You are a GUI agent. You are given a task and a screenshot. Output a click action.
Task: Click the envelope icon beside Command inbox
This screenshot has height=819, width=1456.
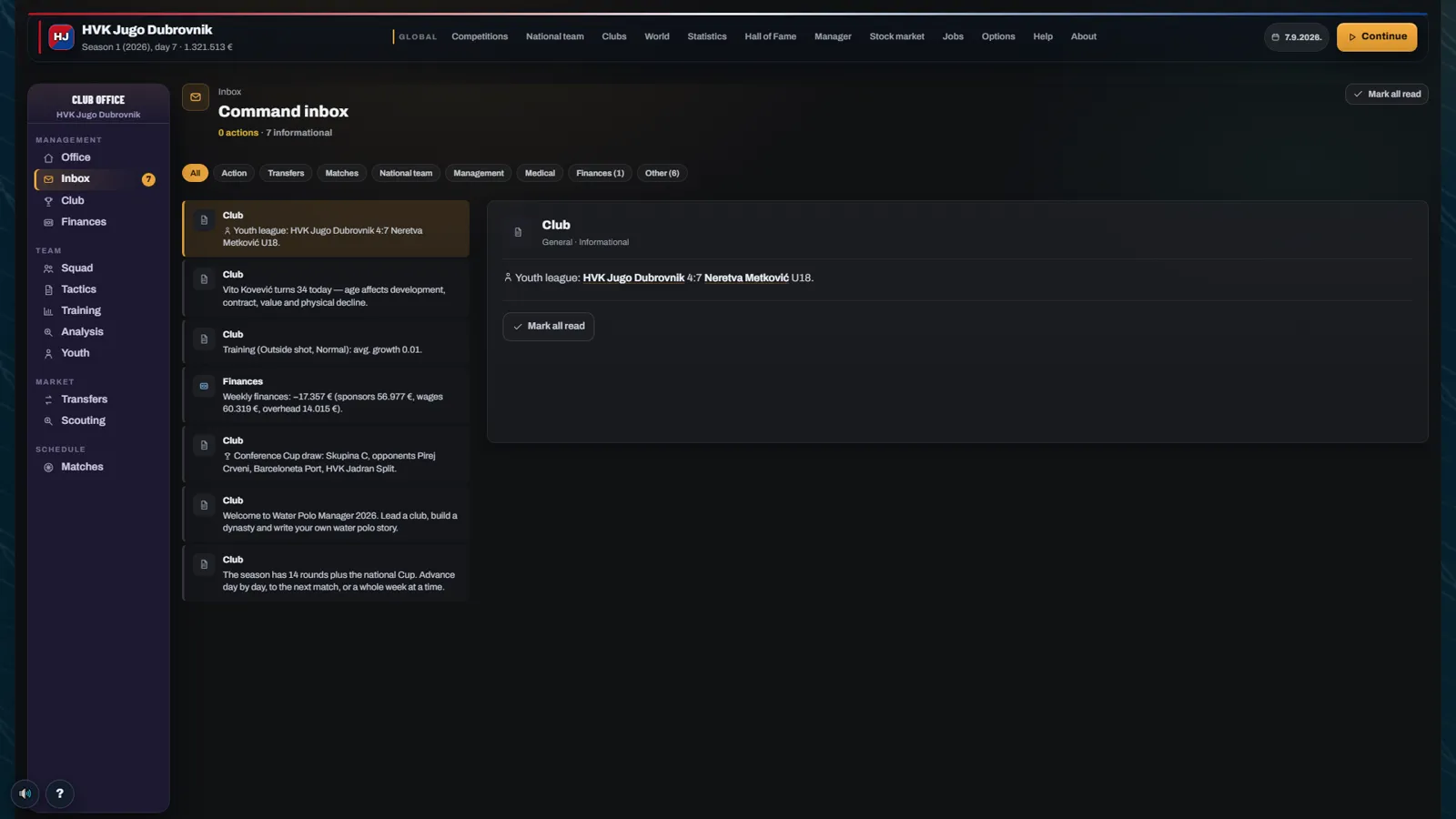point(196,97)
